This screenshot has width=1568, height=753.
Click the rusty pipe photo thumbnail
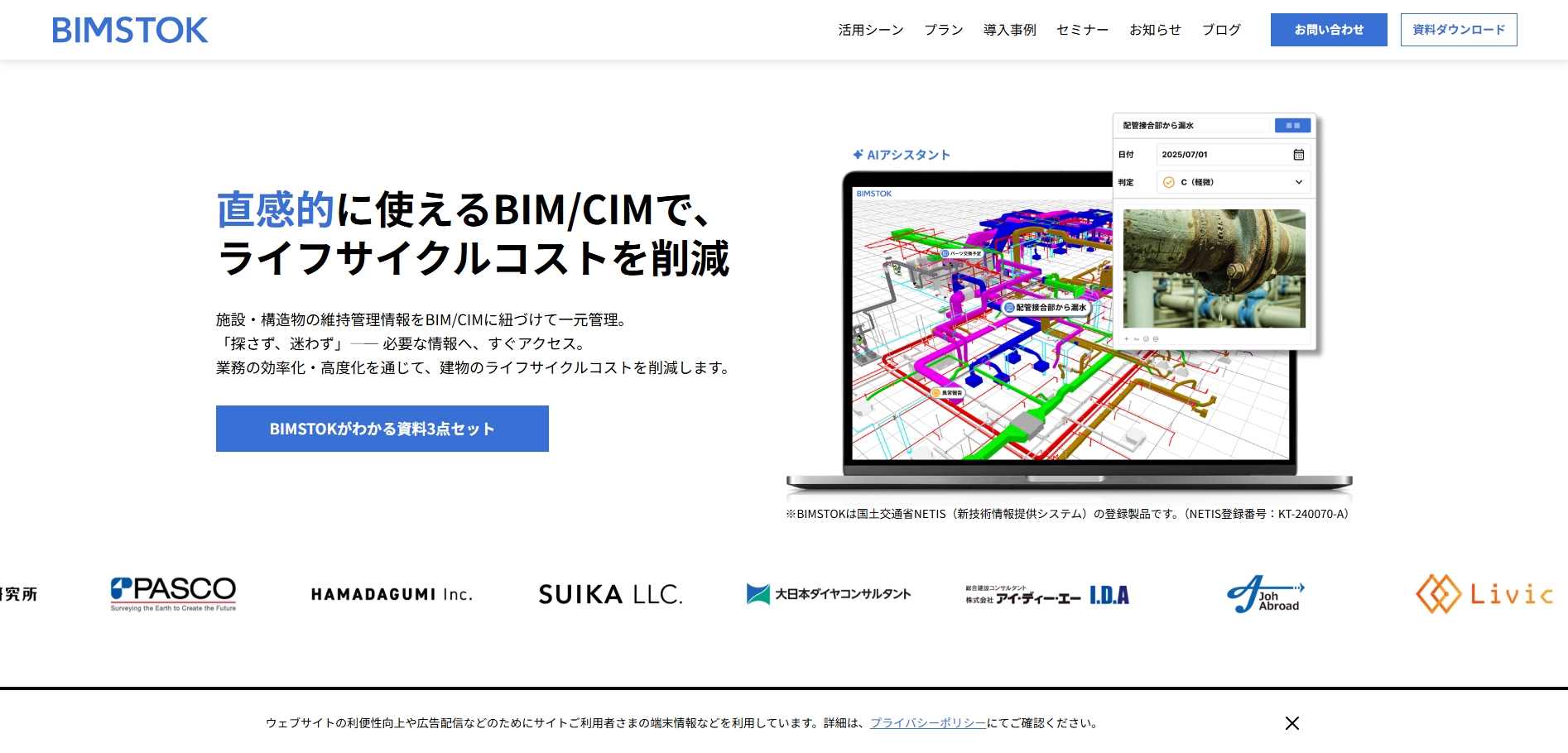click(x=1214, y=268)
